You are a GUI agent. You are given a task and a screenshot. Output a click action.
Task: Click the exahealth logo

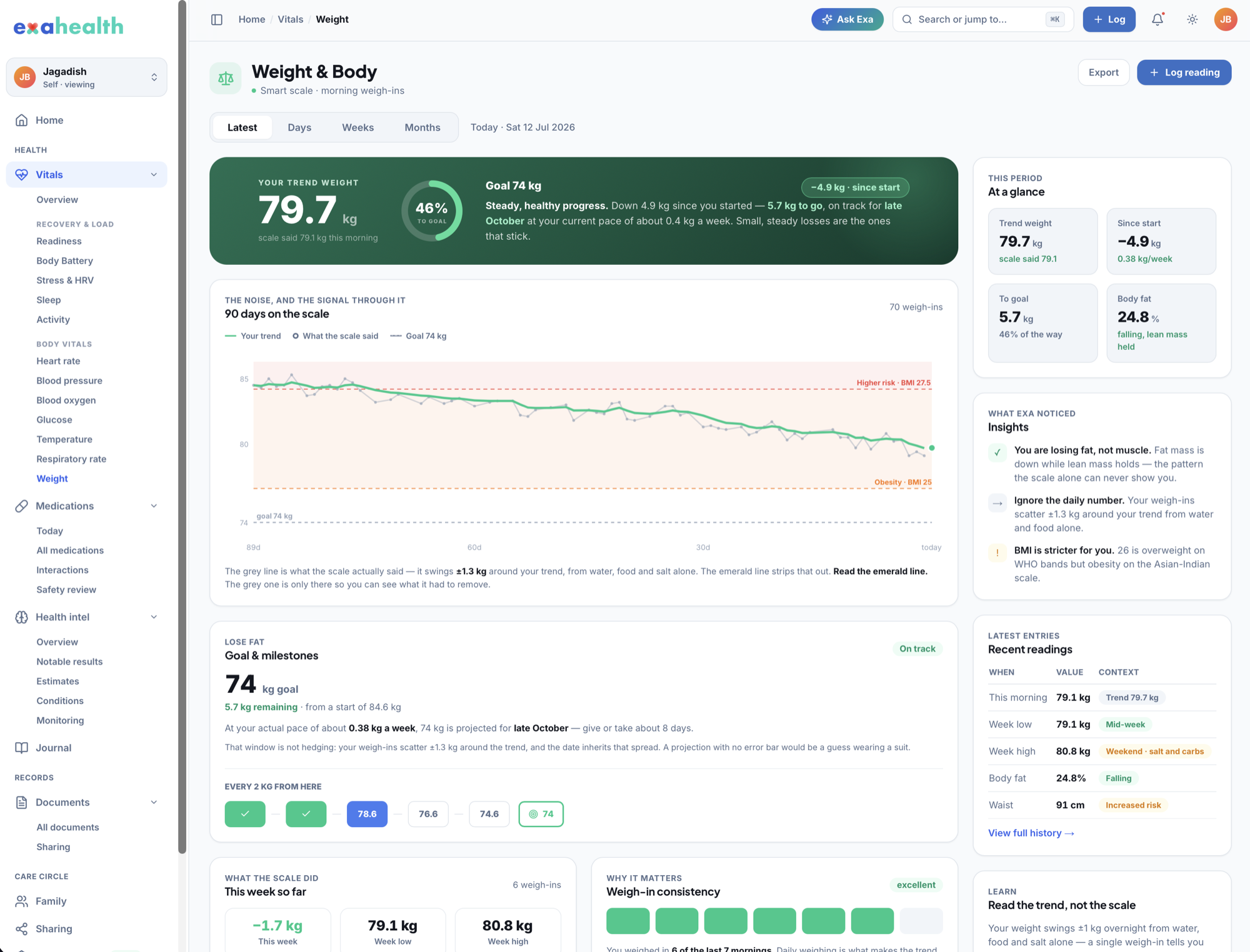pos(69,26)
